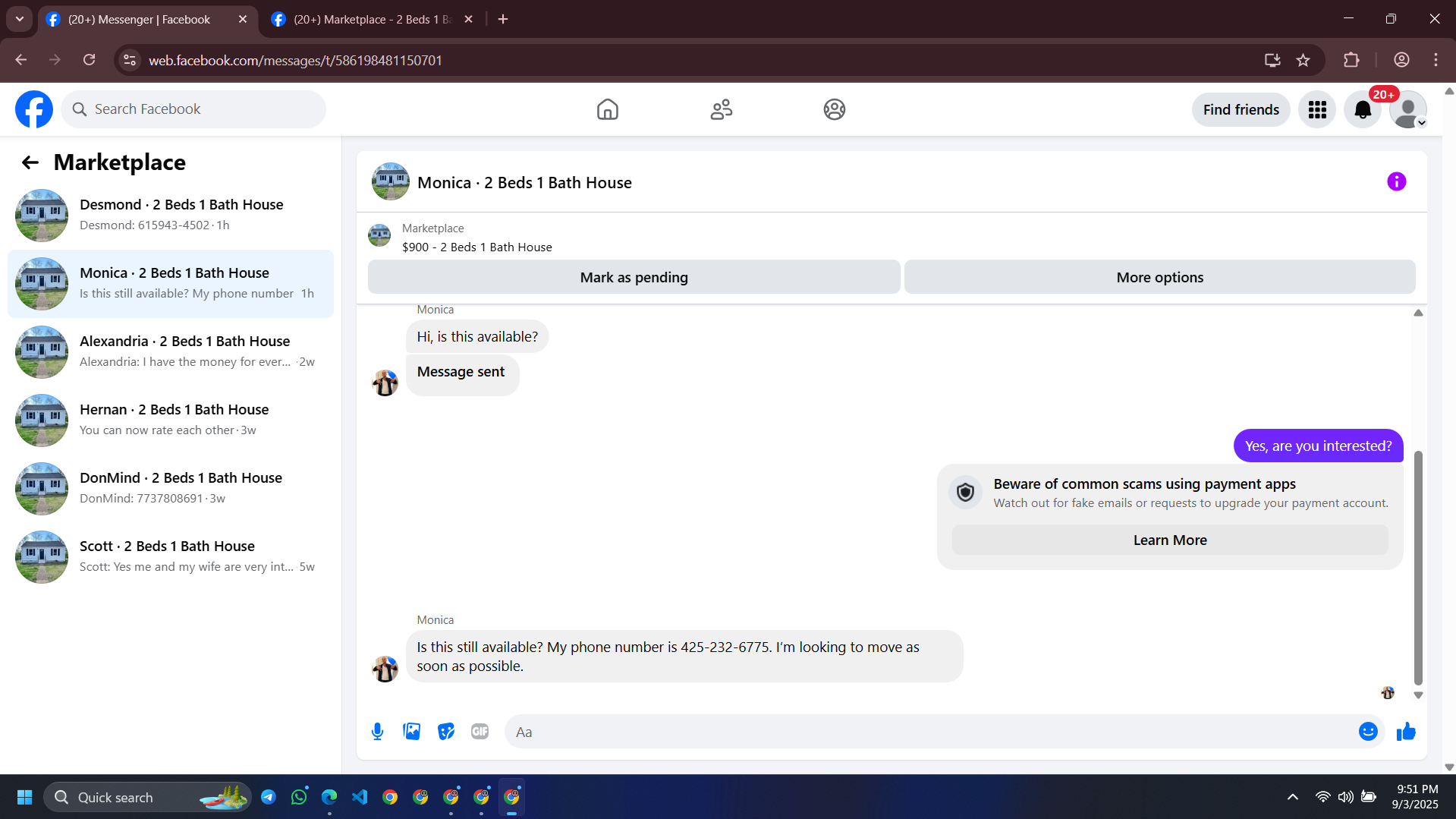Open a new browser tab

[x=503, y=20]
